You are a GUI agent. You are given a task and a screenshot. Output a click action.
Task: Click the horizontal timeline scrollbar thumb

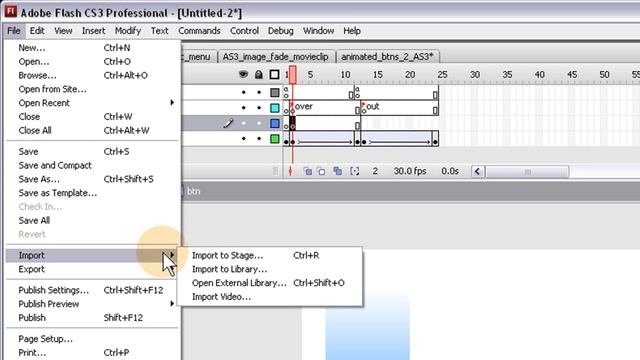pos(527,171)
